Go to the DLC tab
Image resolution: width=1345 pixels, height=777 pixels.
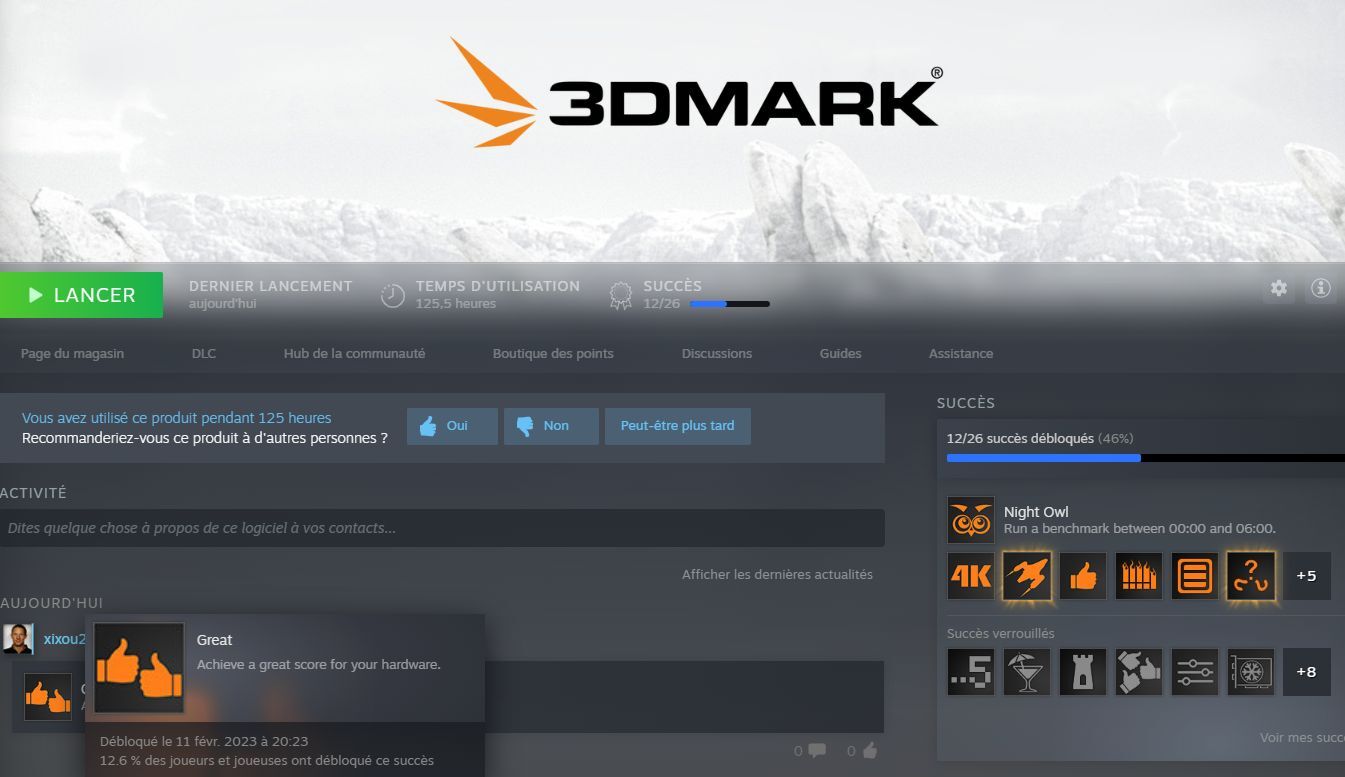204,353
